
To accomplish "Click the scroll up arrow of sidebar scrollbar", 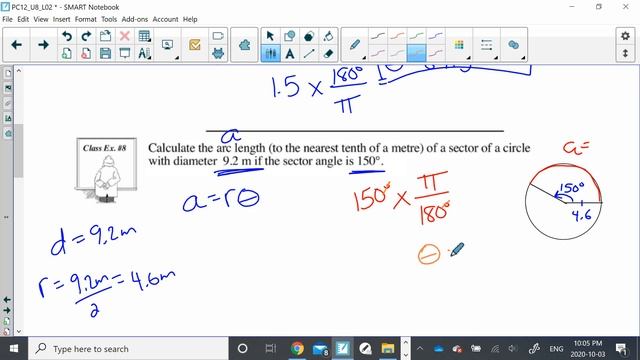I will coord(18,71).
